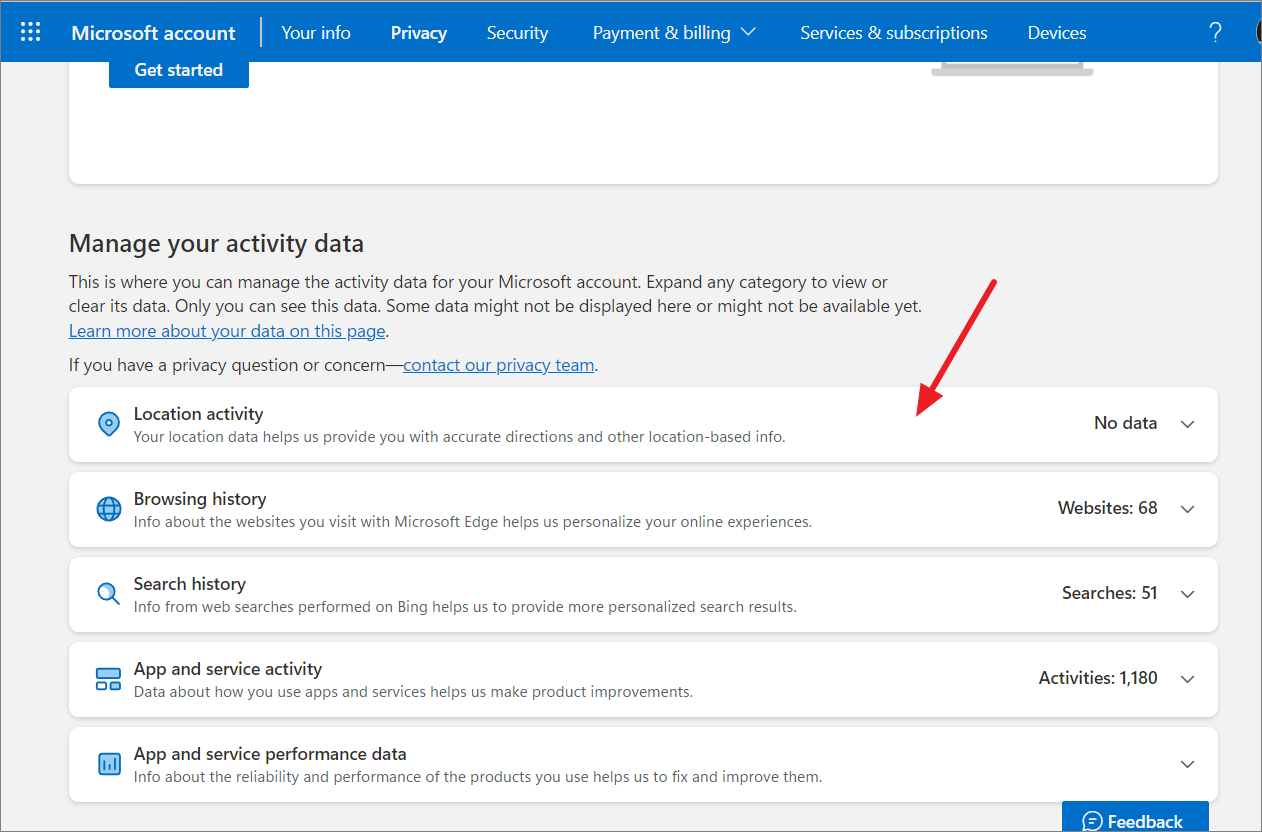Expand the Location activity chevron
Image resolution: width=1262 pixels, height=832 pixels.
click(x=1187, y=424)
